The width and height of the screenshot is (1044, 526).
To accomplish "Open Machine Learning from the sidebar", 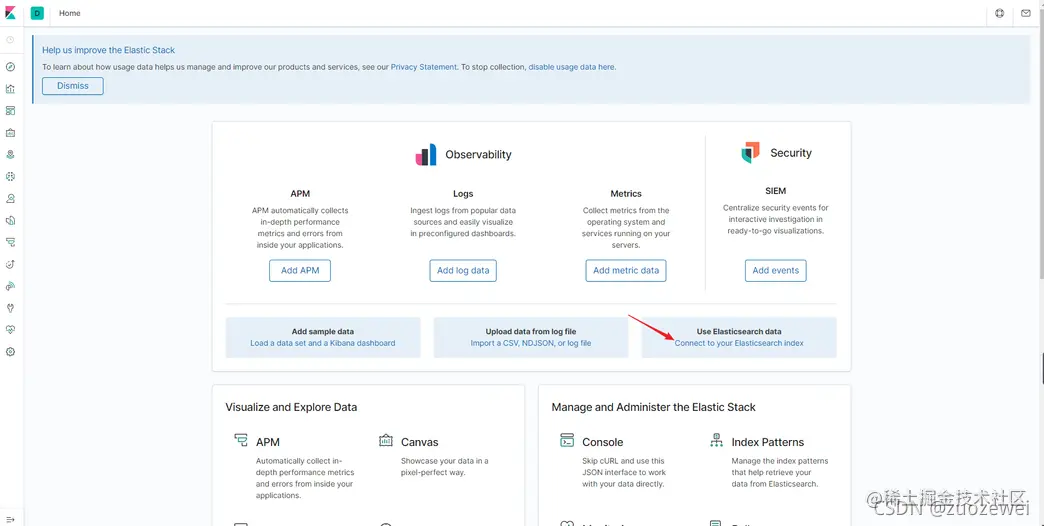I will [10, 176].
